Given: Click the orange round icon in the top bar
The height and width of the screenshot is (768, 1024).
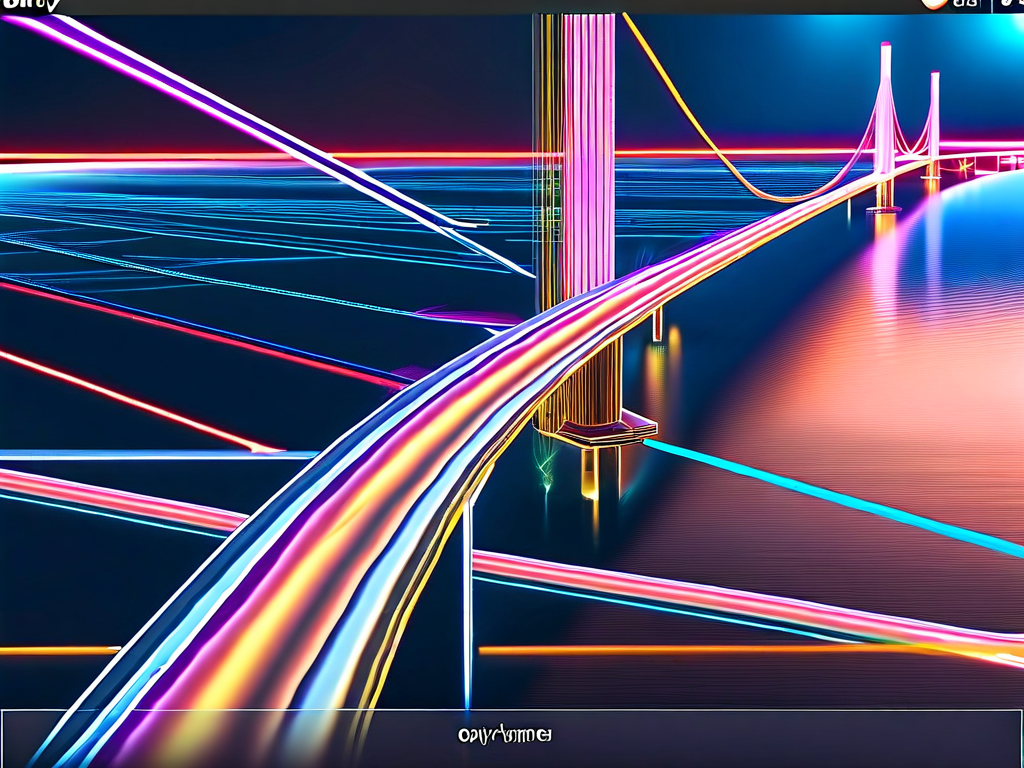Looking at the screenshot, I should (x=935, y=4).
